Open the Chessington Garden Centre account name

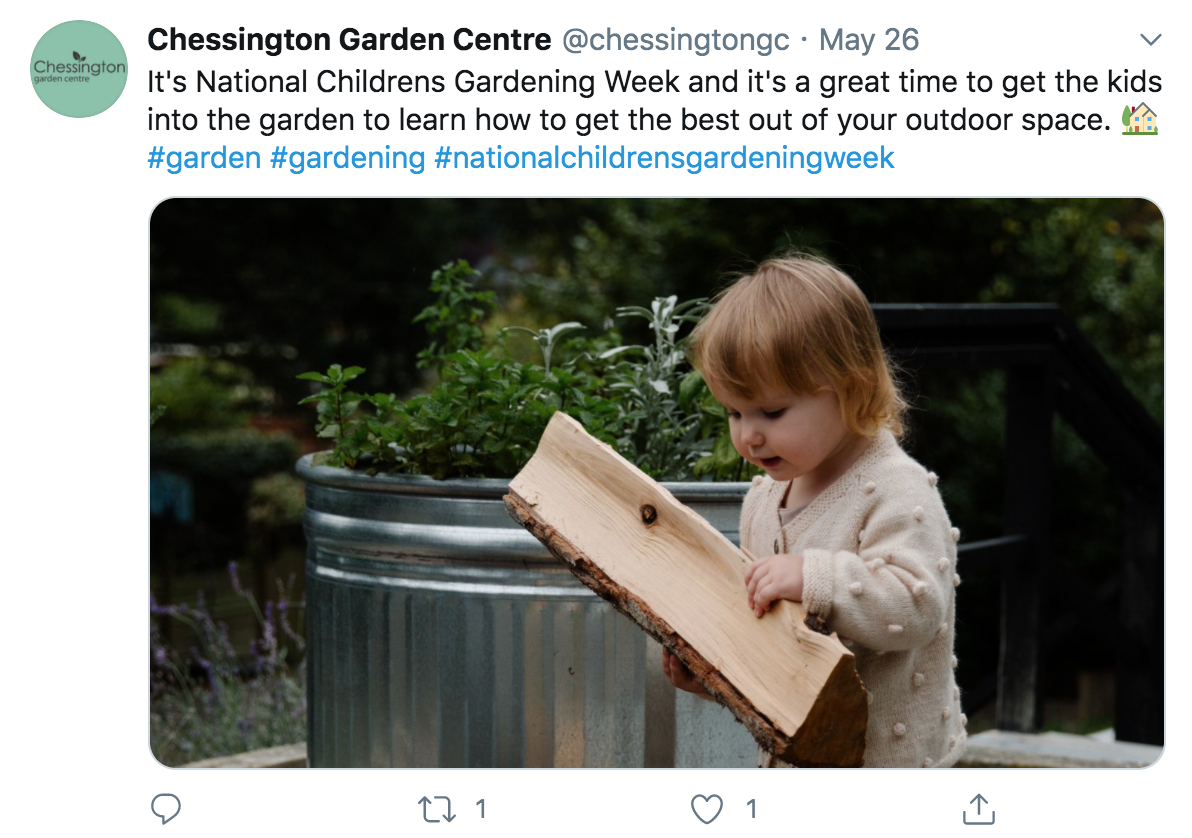349,40
